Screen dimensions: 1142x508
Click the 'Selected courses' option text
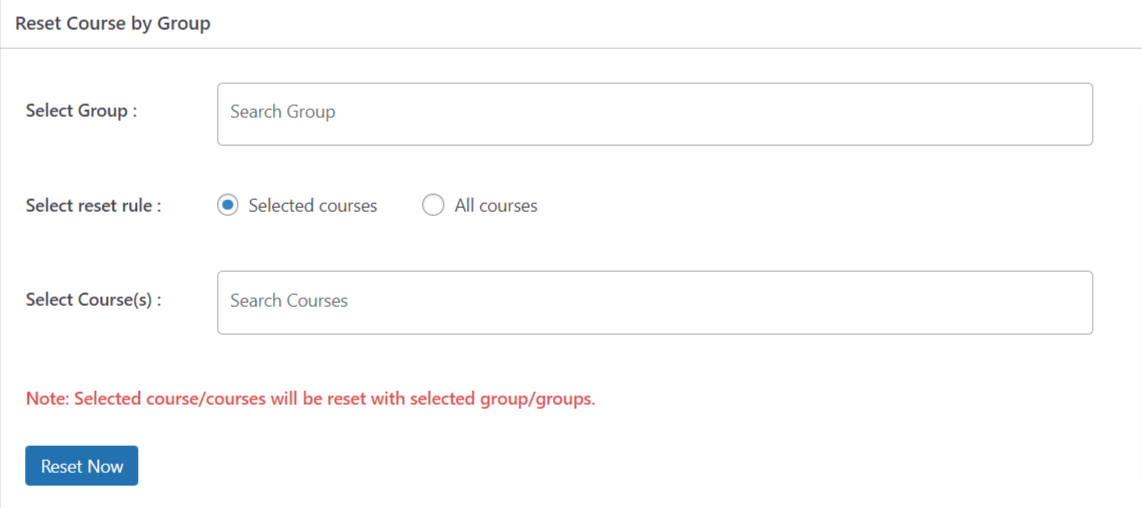313,206
